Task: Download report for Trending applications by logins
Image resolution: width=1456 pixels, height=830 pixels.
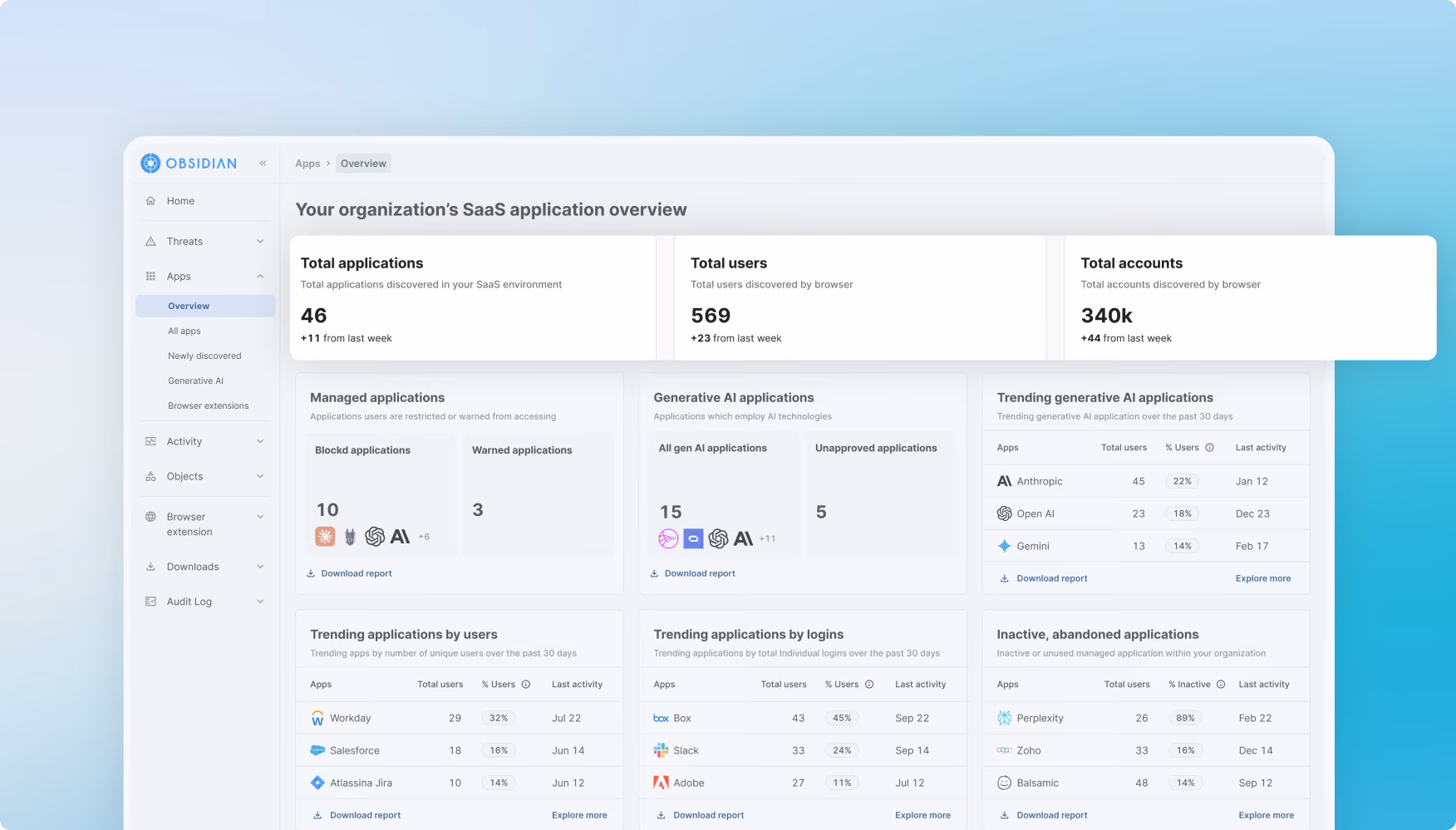Action: point(701,815)
